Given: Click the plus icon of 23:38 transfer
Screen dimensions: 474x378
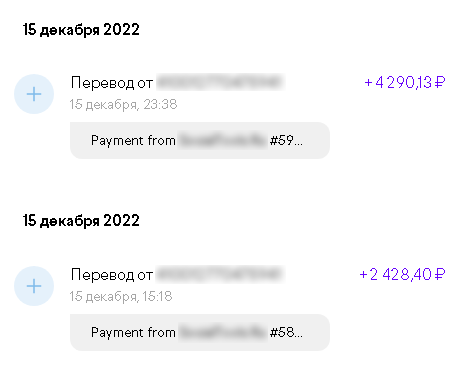Looking at the screenshot, I should pyautogui.click(x=34, y=94).
